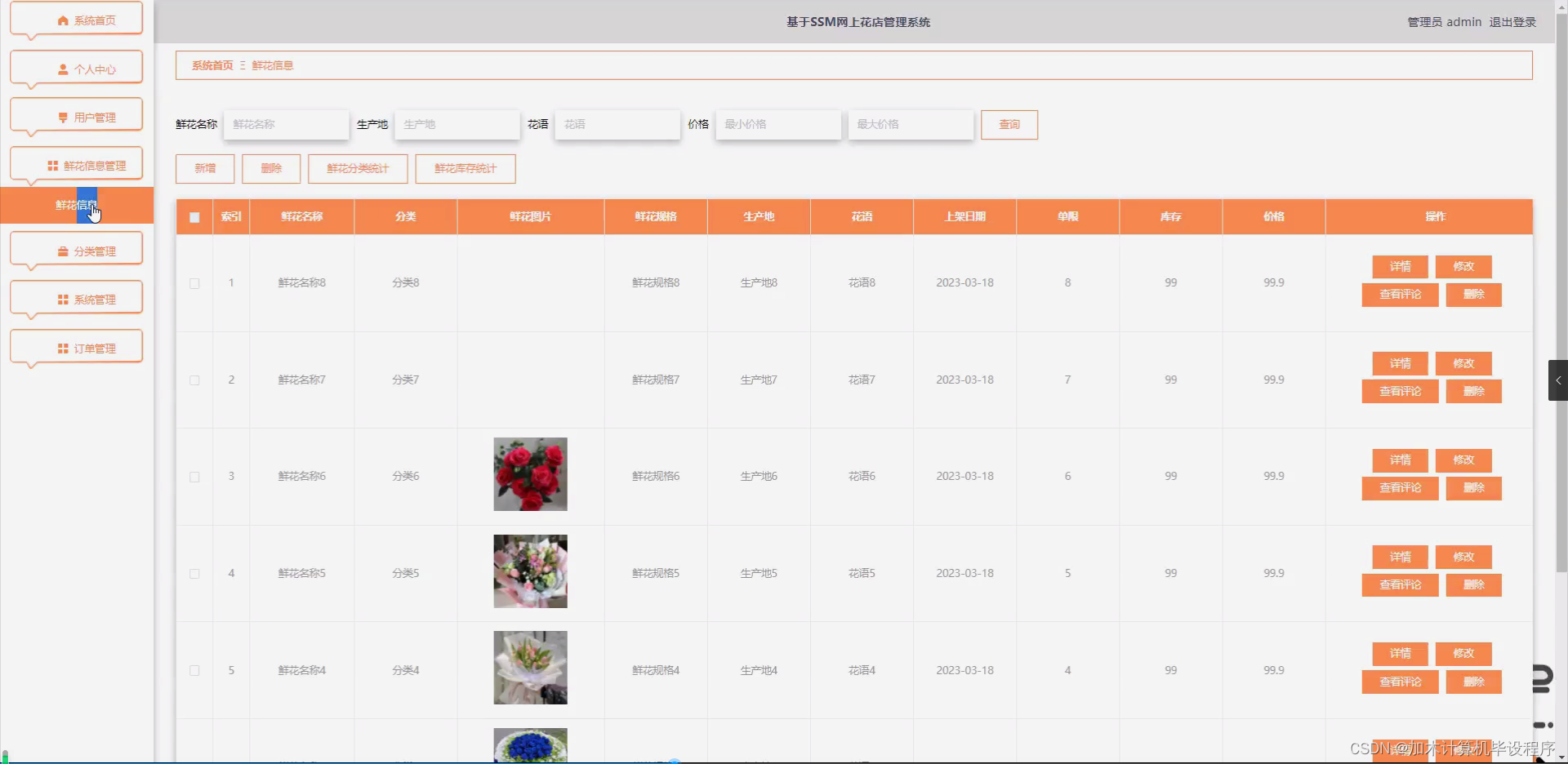
Task: Click the 鲜花库存统计 button
Action: pyautogui.click(x=465, y=169)
